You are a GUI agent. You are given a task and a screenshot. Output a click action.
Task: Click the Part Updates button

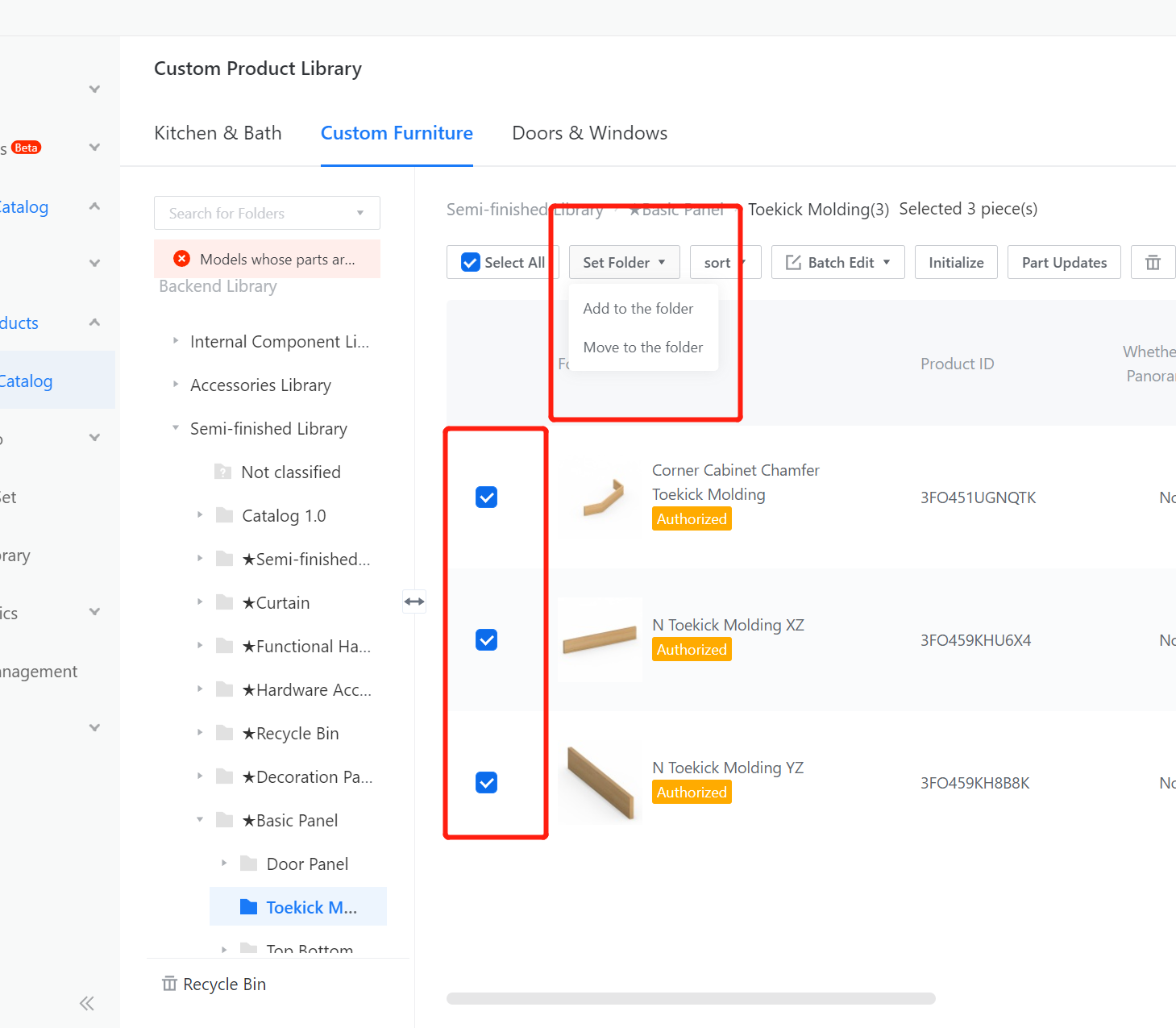coord(1063,263)
